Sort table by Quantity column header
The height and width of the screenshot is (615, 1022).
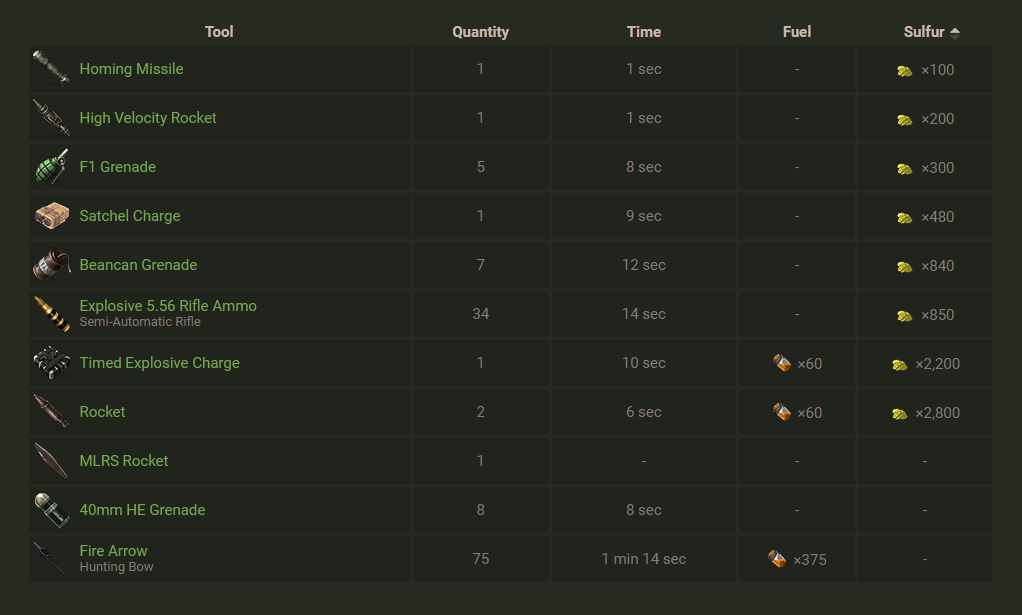(480, 32)
